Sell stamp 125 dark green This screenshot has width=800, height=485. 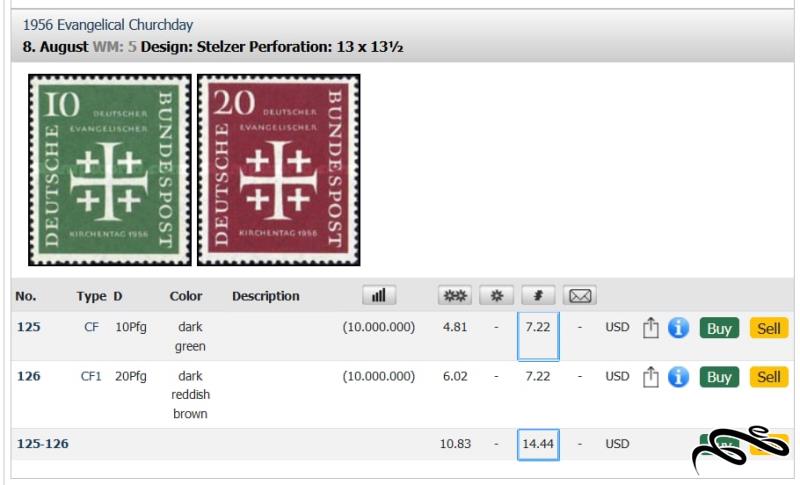(x=768, y=328)
